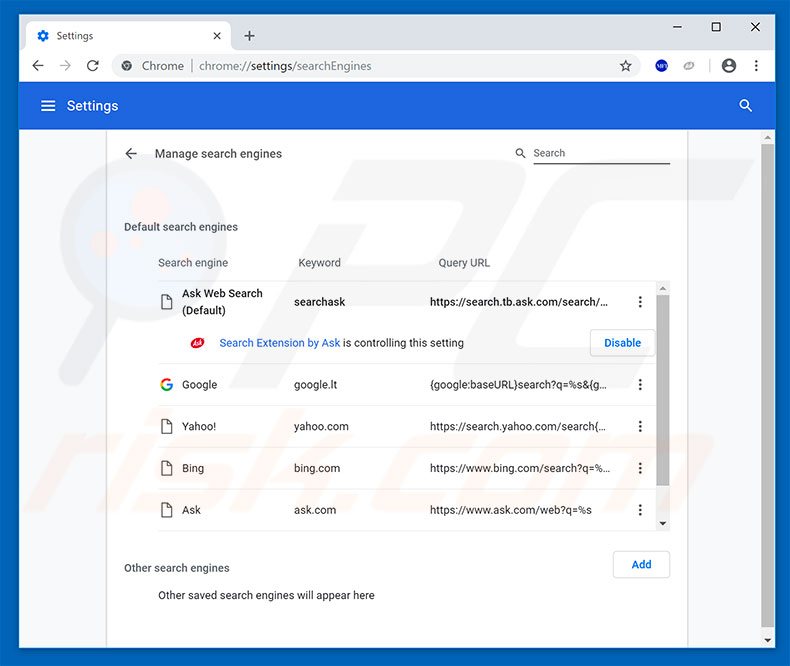Click the google.lt keyword
This screenshot has width=790, height=666.
315,384
